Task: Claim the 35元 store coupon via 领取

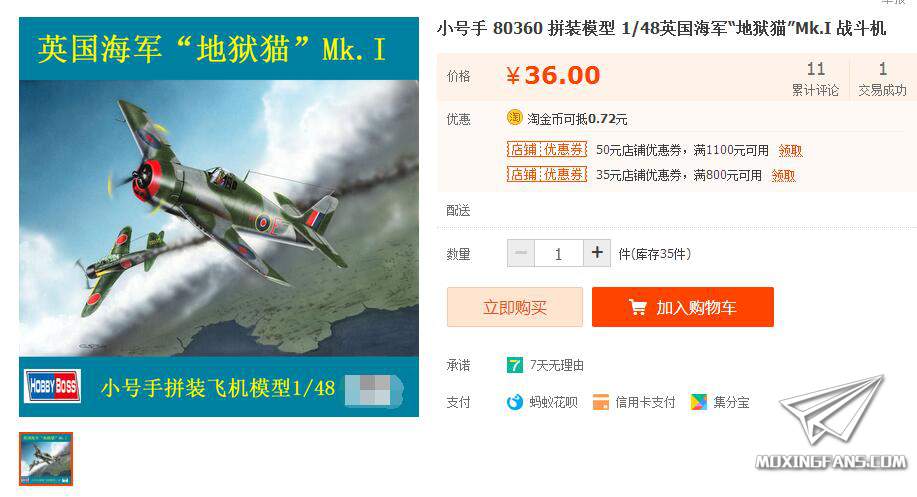Action: pos(783,175)
